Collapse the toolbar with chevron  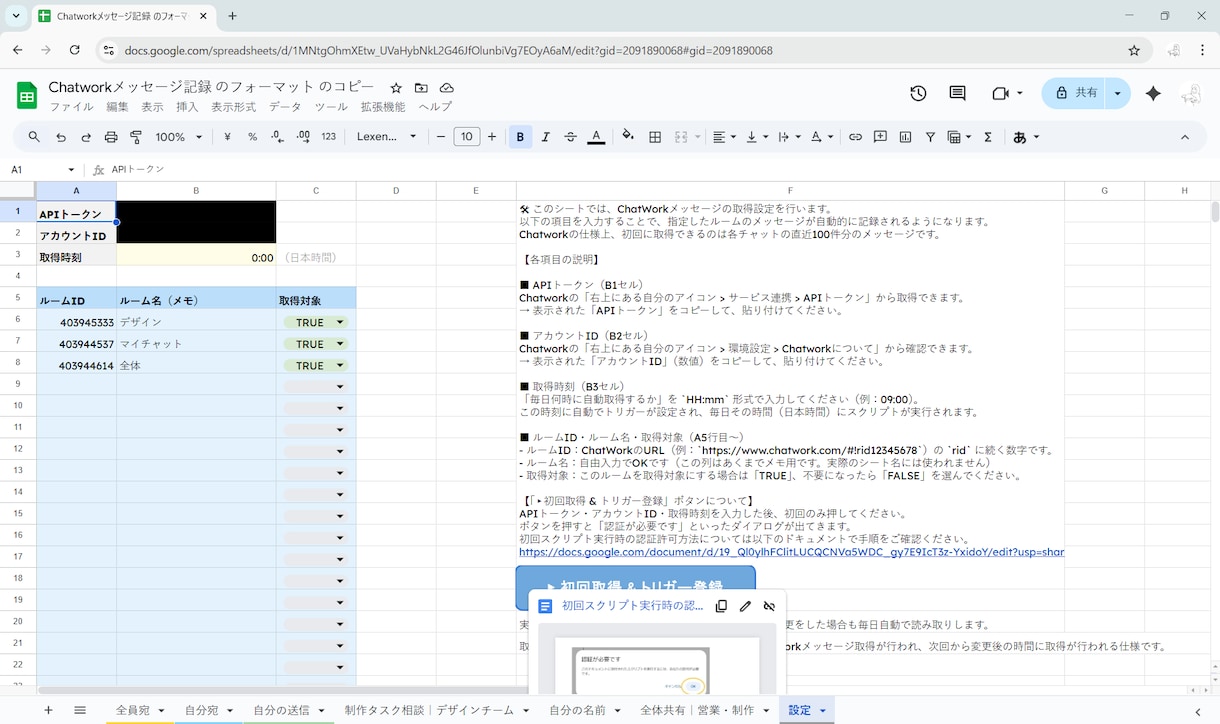[x=1185, y=137]
